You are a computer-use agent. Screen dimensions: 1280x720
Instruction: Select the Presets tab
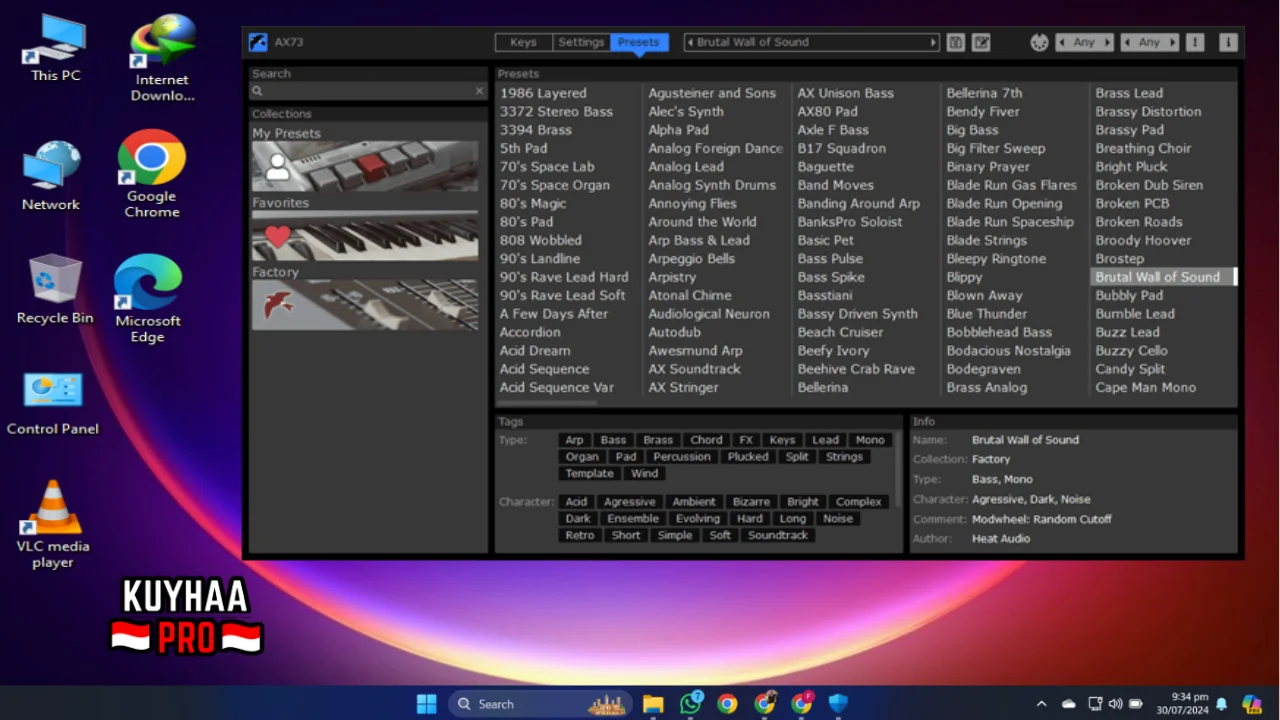[x=638, y=42]
